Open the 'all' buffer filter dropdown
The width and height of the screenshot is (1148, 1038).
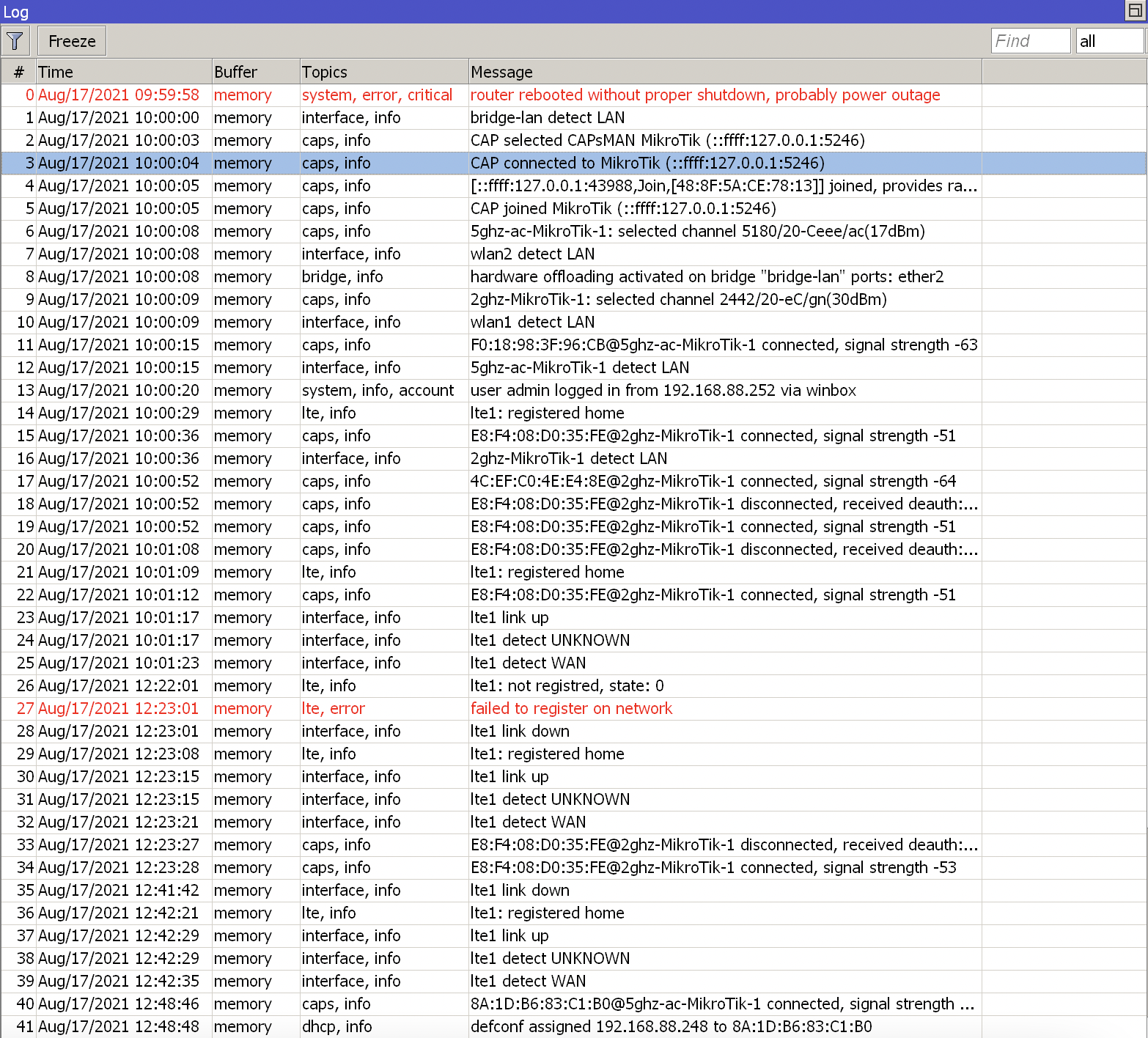click(x=1110, y=40)
